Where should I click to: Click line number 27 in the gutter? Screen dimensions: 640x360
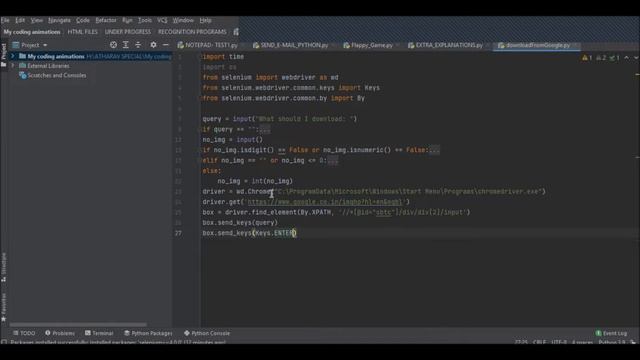(178, 233)
